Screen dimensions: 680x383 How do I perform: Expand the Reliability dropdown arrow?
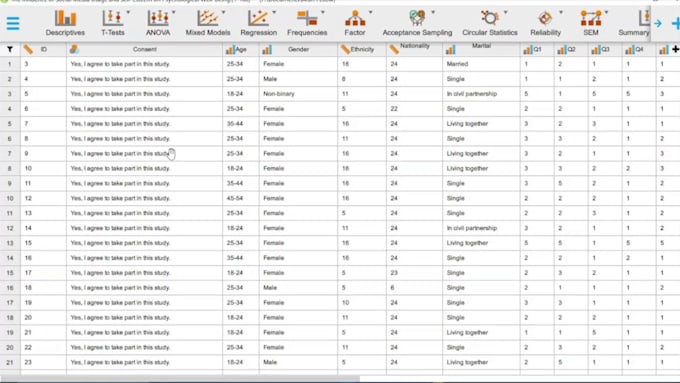561,12
